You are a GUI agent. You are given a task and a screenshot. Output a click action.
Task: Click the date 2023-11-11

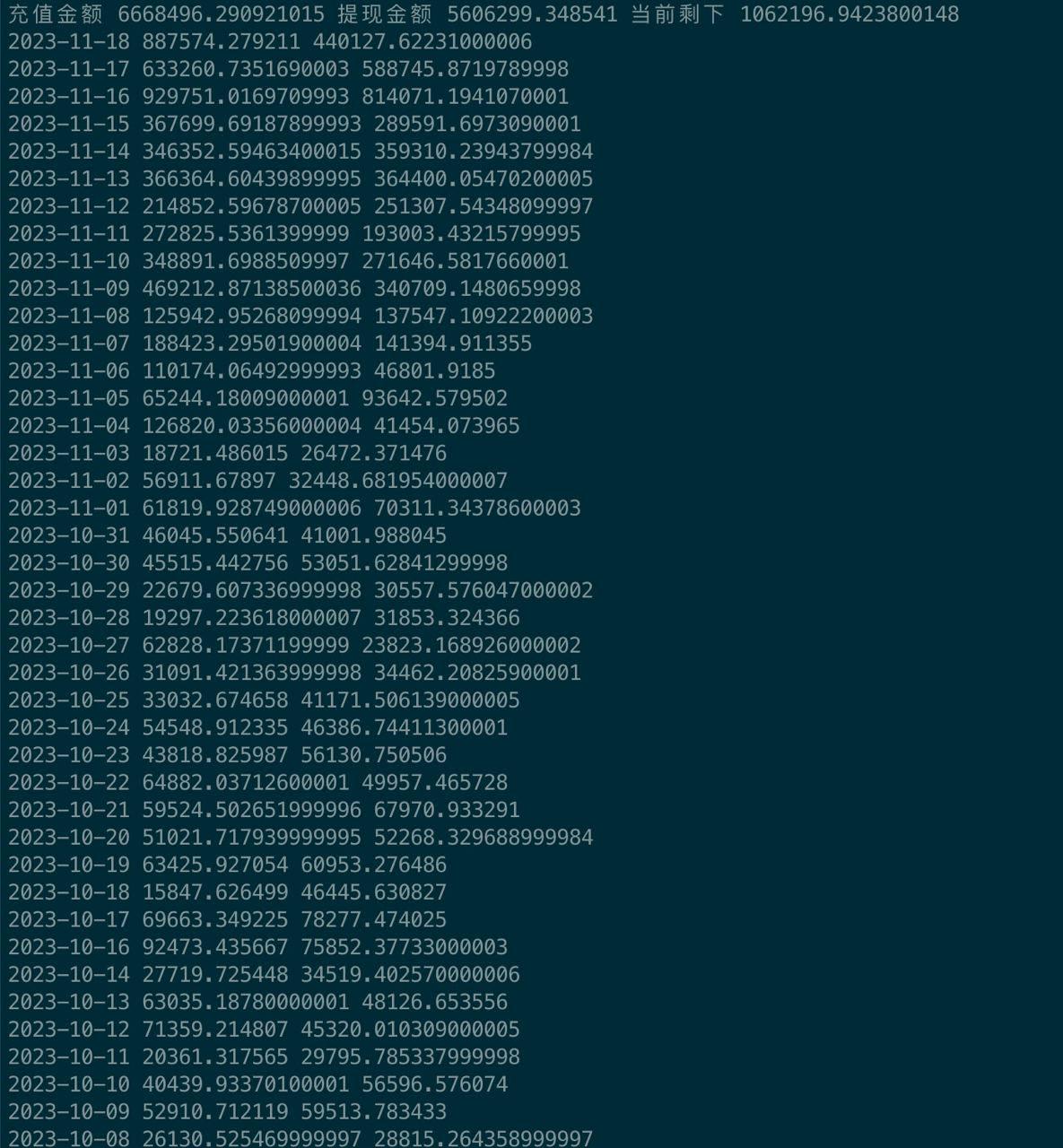pyautogui.click(x=69, y=234)
